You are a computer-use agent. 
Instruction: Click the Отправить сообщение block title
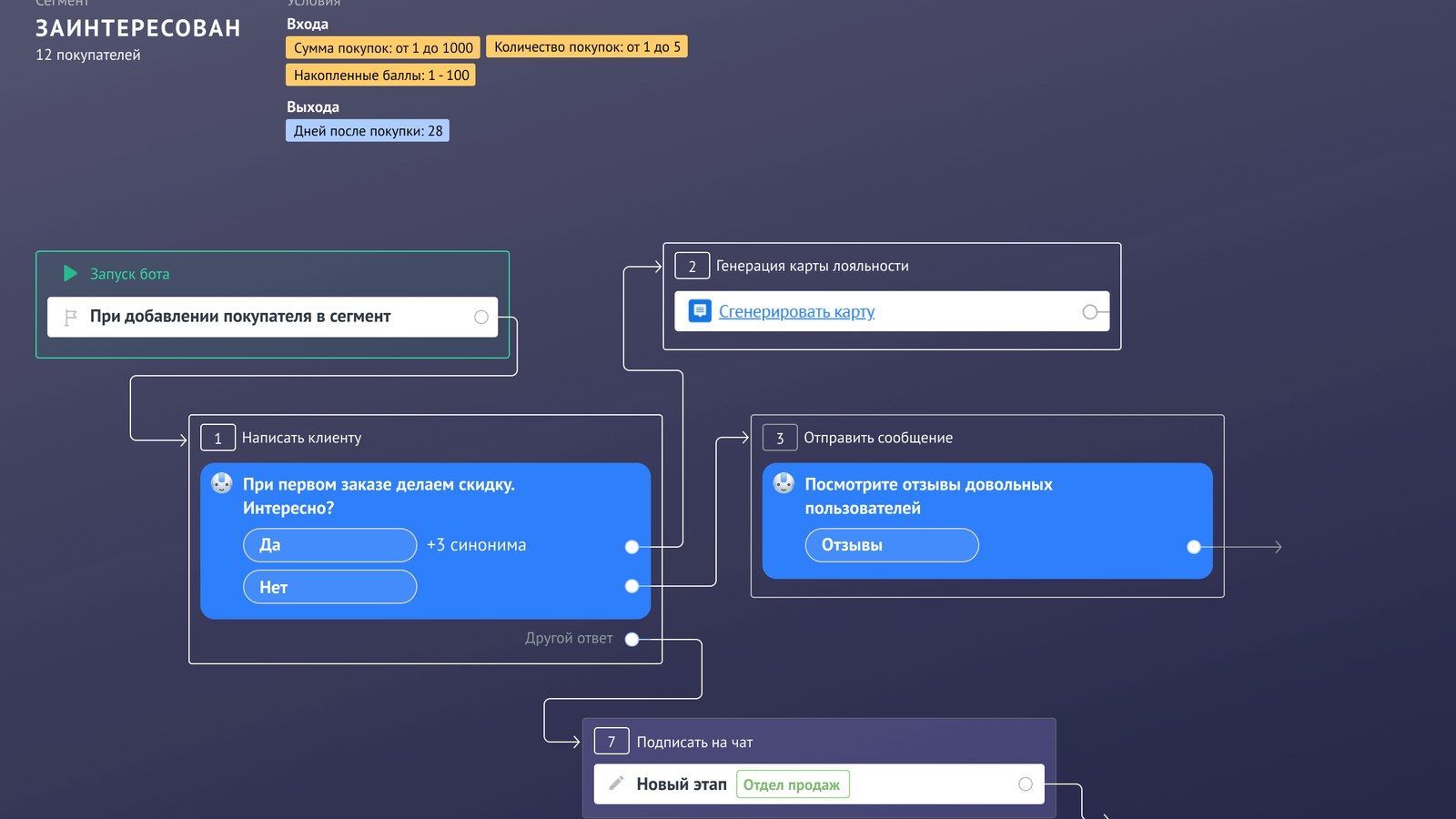[x=878, y=438]
